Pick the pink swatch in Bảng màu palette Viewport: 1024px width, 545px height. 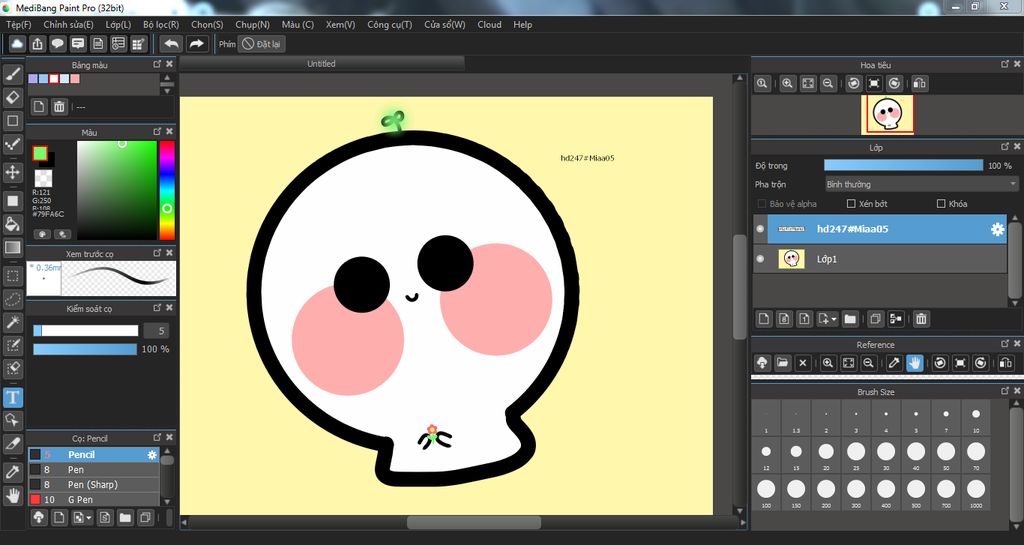(x=75, y=79)
